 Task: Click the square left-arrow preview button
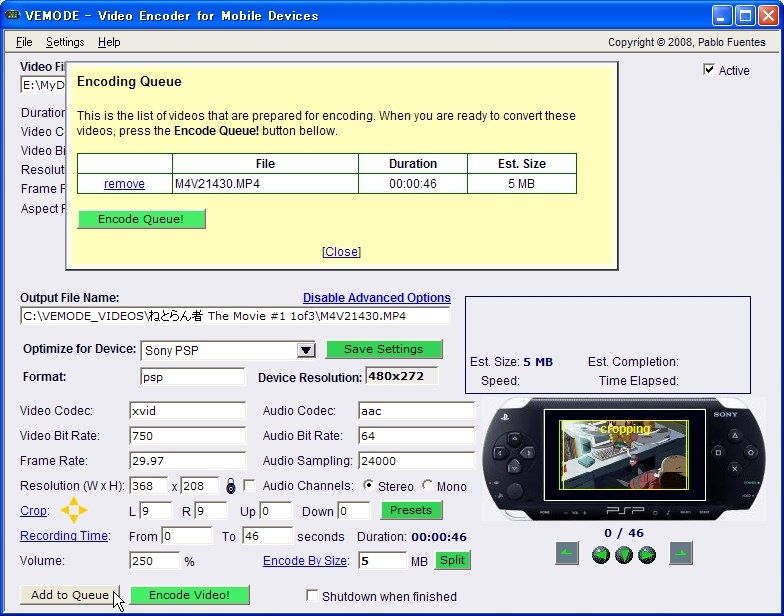click(566, 553)
